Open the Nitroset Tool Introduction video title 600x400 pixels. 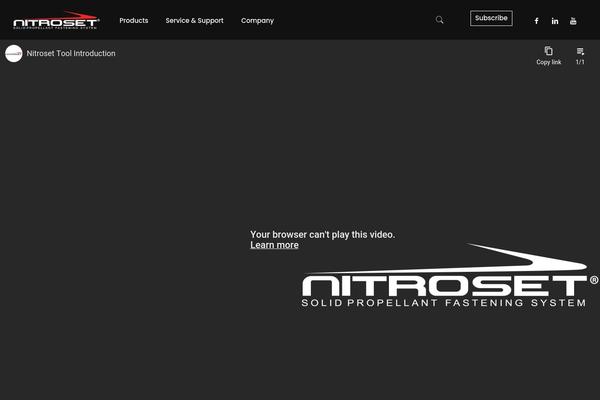pos(71,54)
